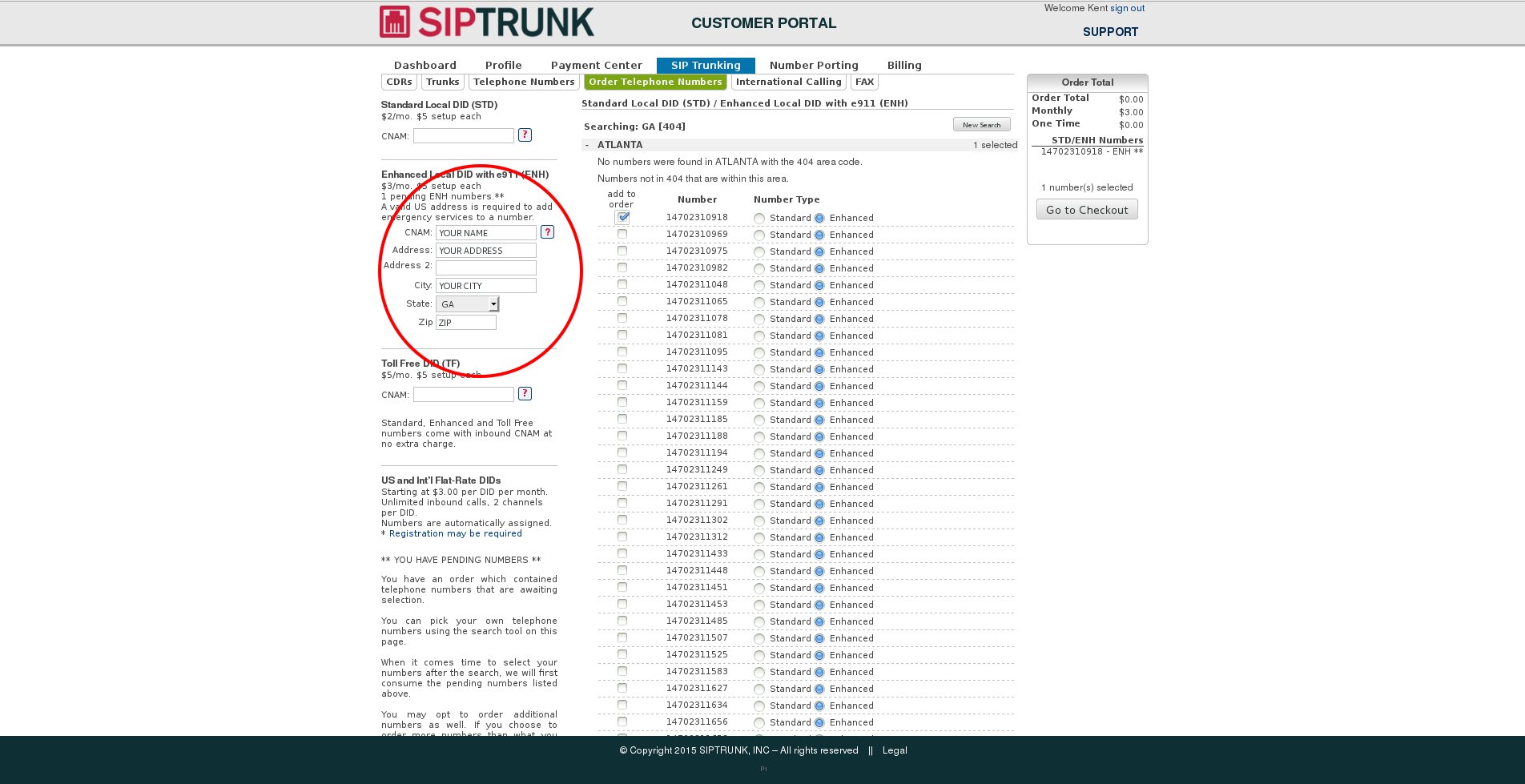Open the Number Porting tab
This screenshot has height=784, width=1525.
[x=814, y=66]
